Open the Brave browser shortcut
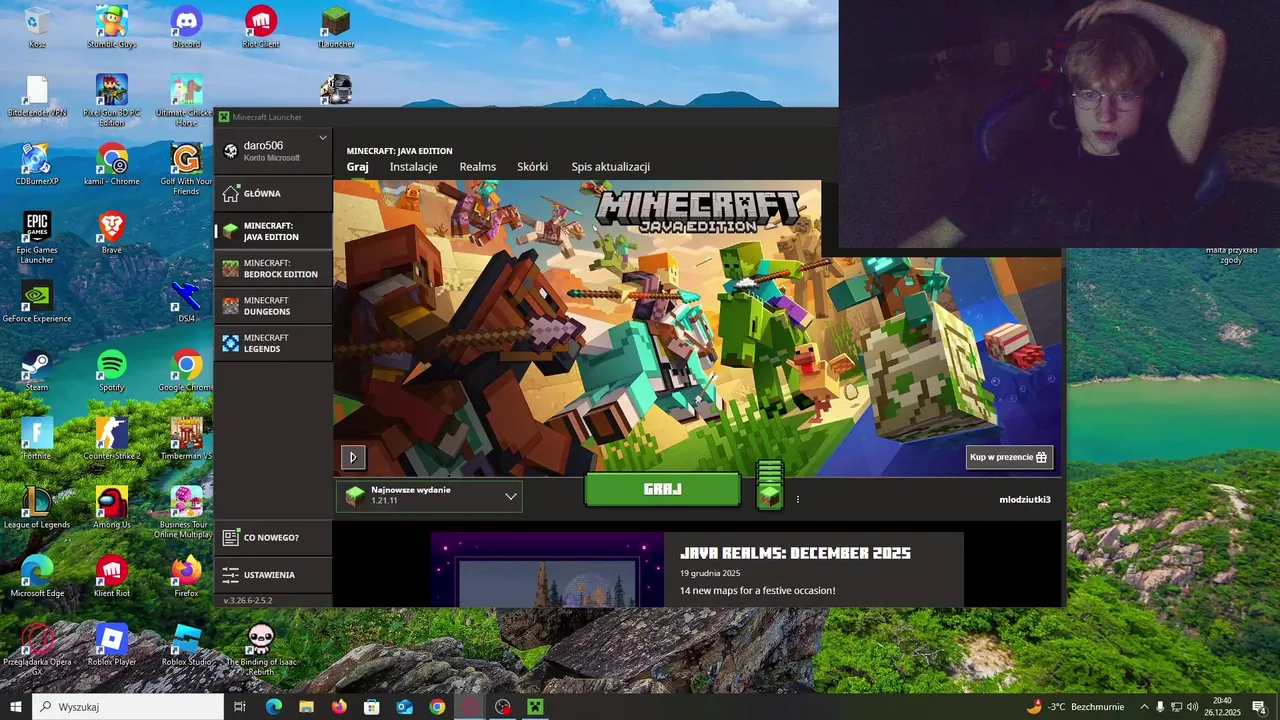Image resolution: width=1280 pixels, height=720 pixels. [x=112, y=232]
